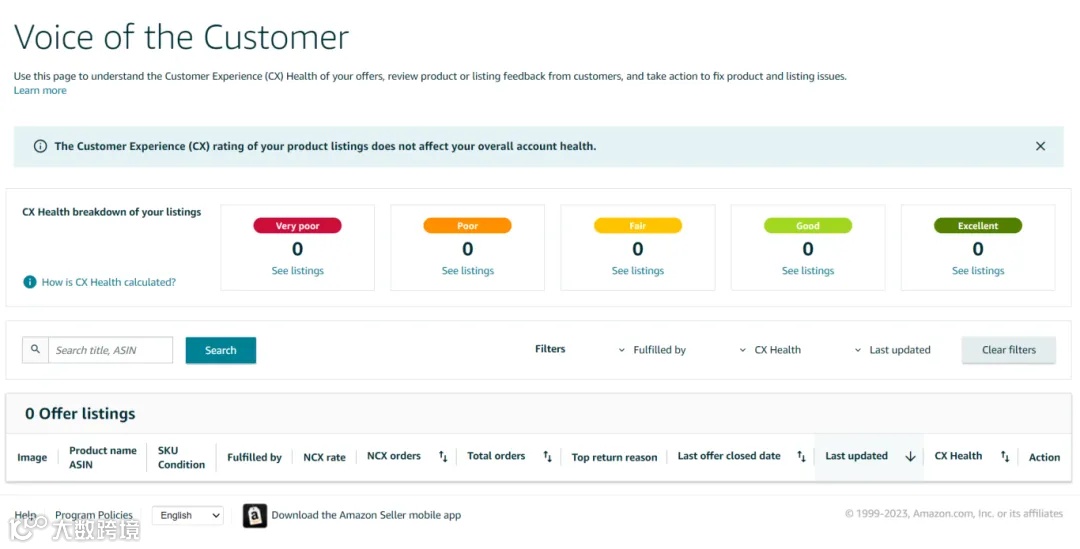The width and height of the screenshot is (1080, 549).
Task: See listings under Fair
Action: (638, 271)
